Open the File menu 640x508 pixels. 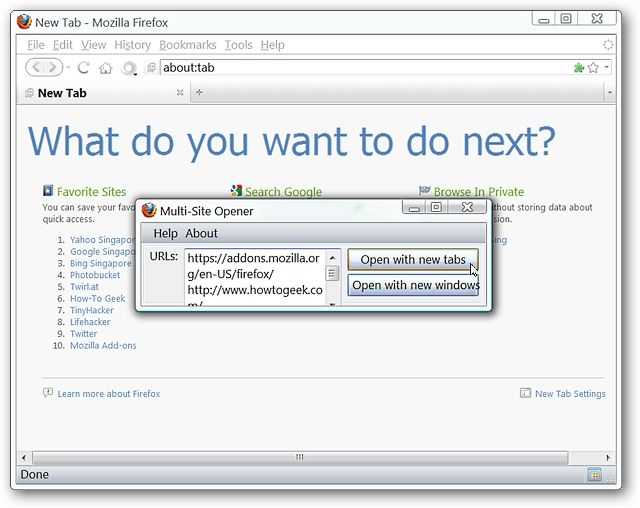pos(36,45)
